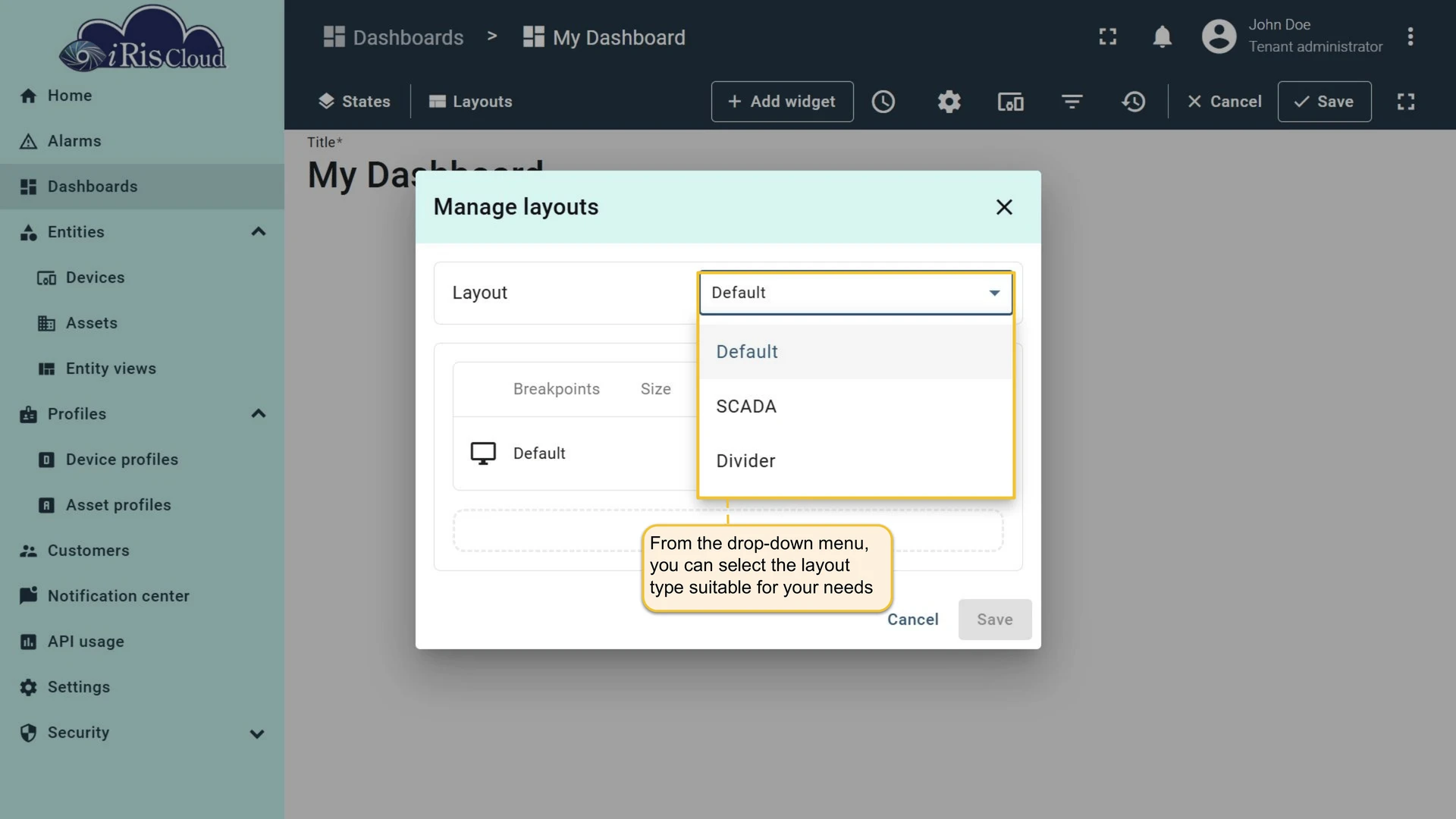Open the States toolbar button
The image size is (1456, 819).
[x=354, y=102]
